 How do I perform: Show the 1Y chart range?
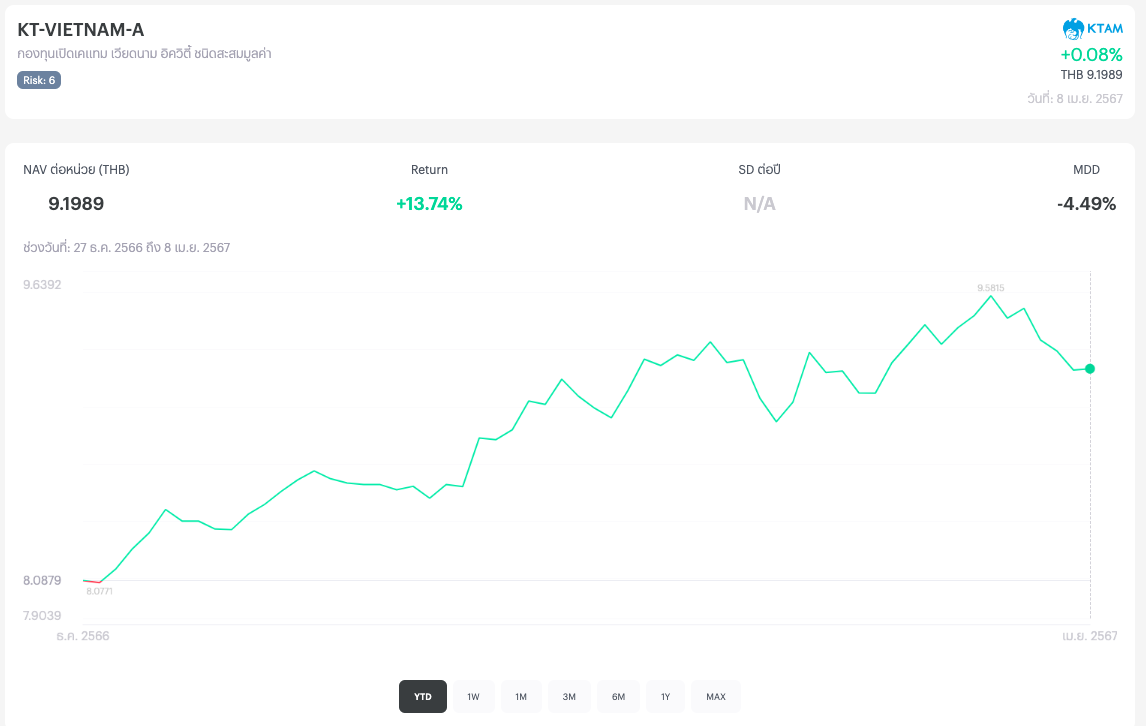click(x=665, y=696)
